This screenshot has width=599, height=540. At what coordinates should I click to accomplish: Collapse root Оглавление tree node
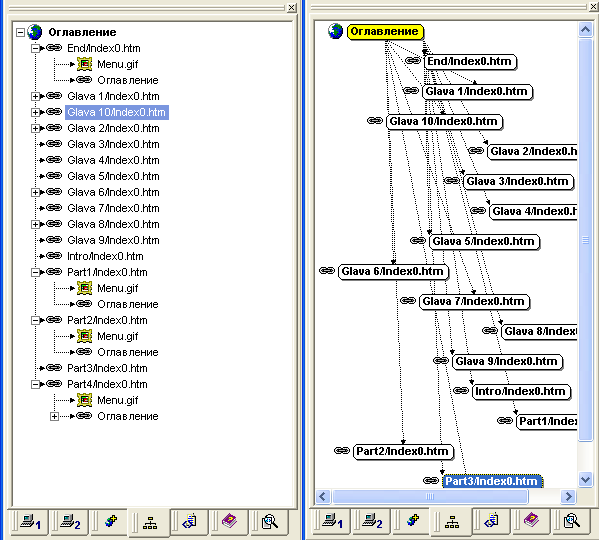(x=20, y=32)
